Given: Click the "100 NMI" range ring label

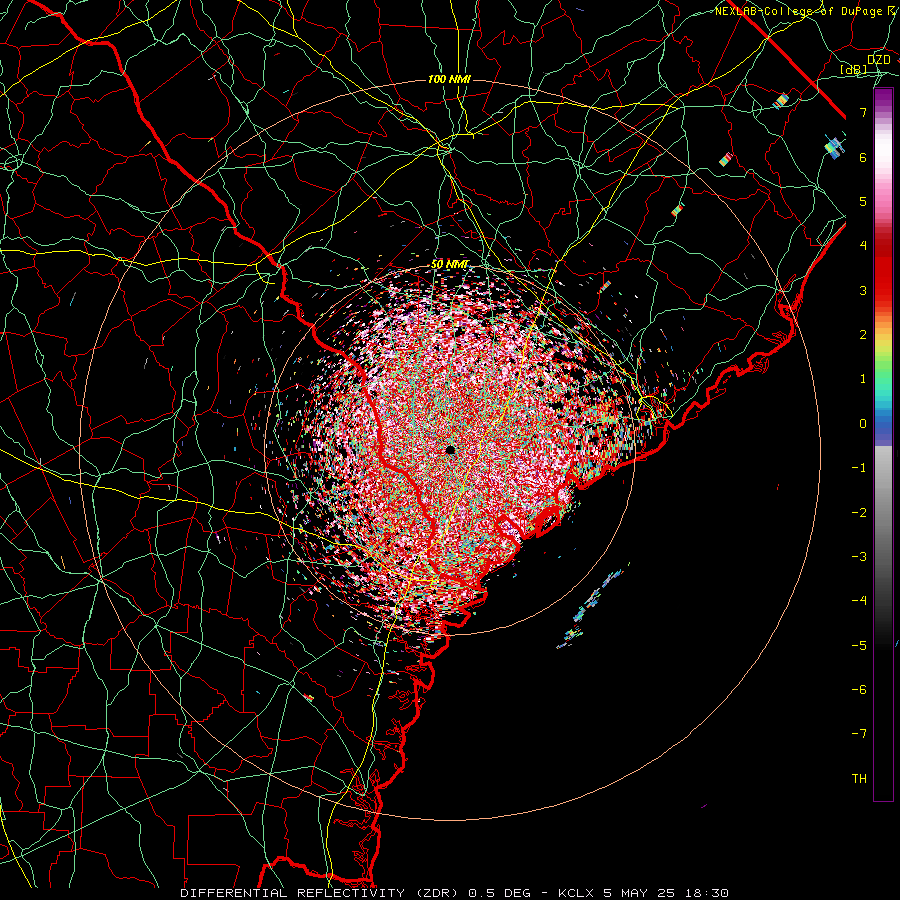Looking at the screenshot, I should coord(449,79).
